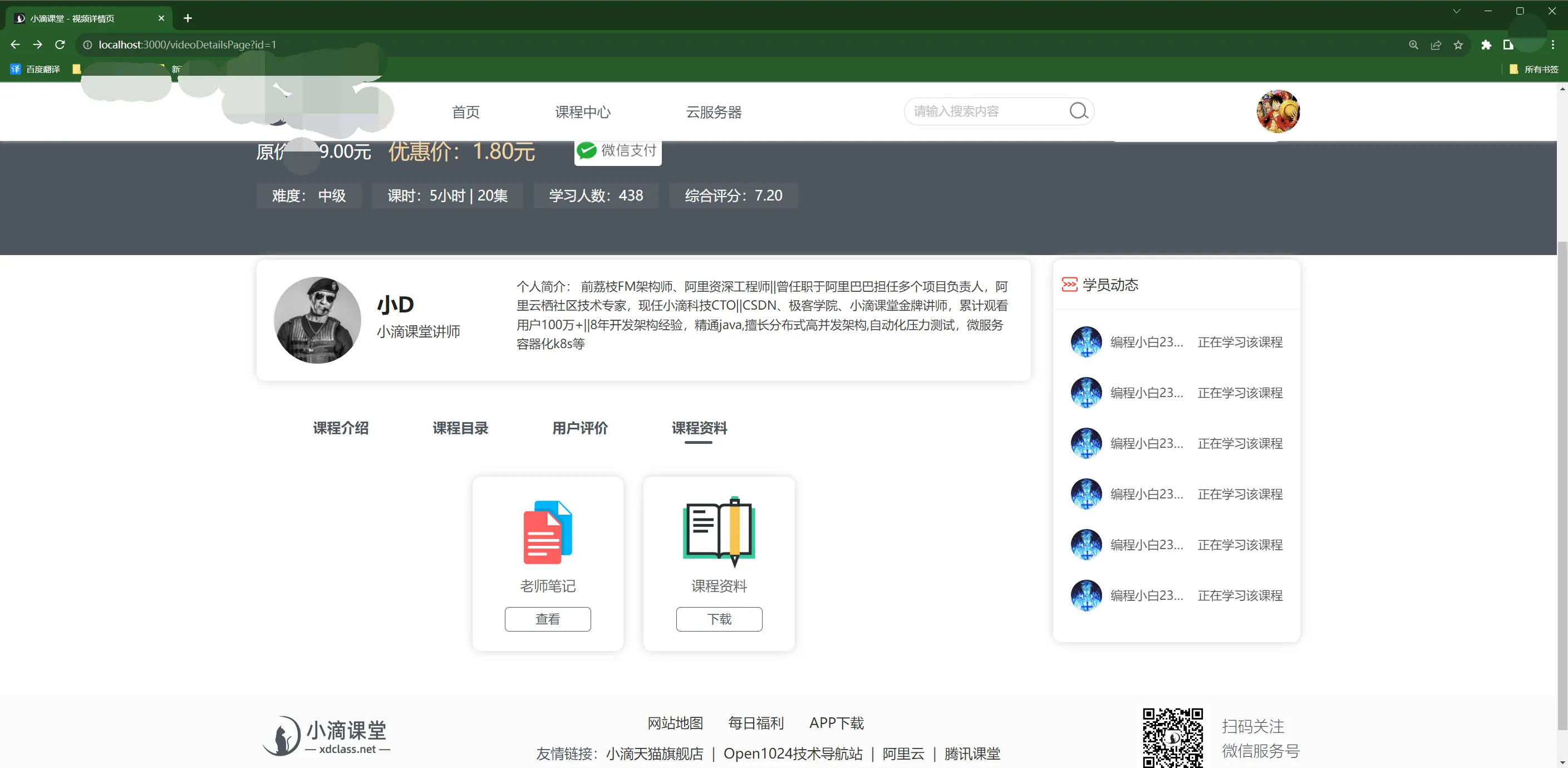Screen dimensions: 1568x768
Task: Open the 阿里云 footer link
Action: point(903,754)
